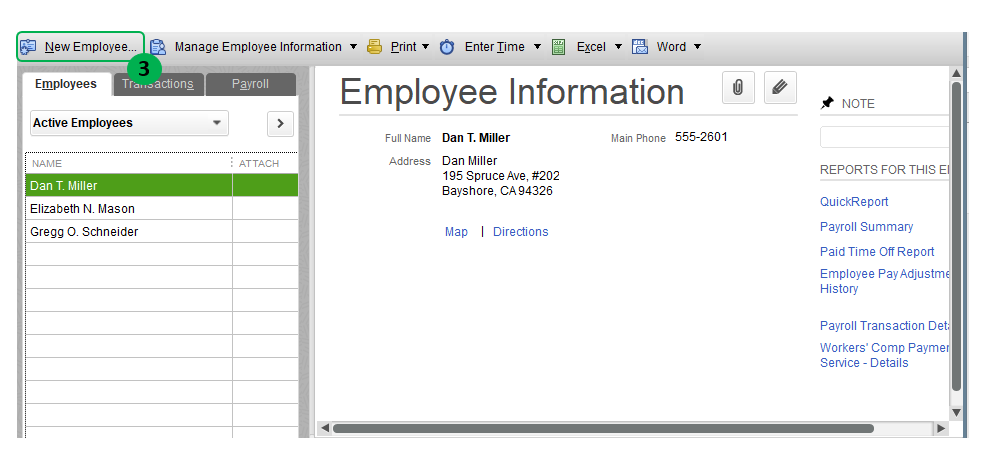Switch to the Employees tab
This screenshot has height=474, width=989.
66,84
